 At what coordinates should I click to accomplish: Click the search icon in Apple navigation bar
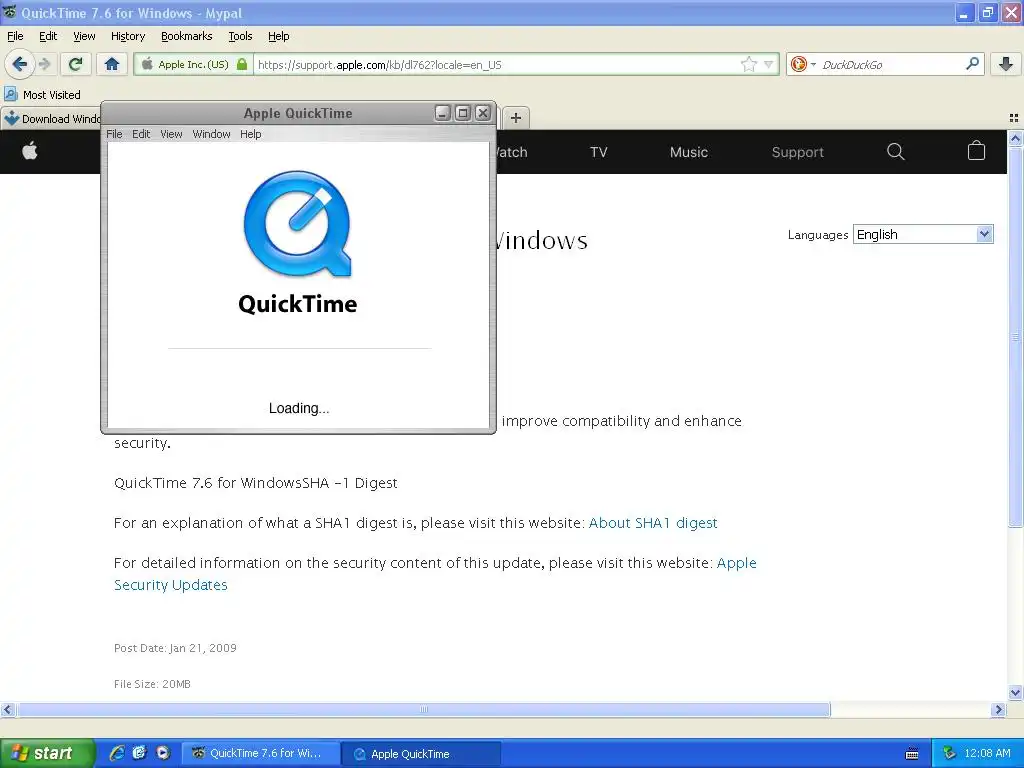point(895,152)
